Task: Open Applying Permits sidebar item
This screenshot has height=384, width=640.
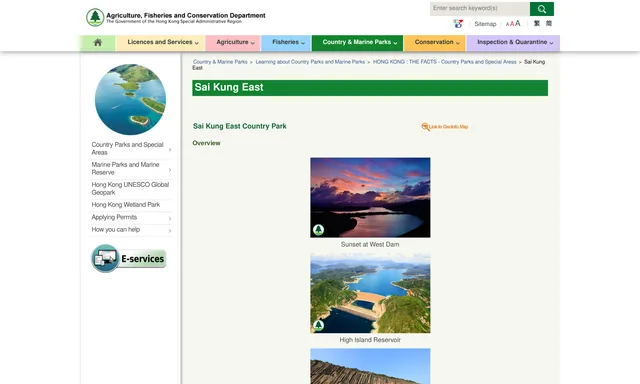Action: coord(114,217)
